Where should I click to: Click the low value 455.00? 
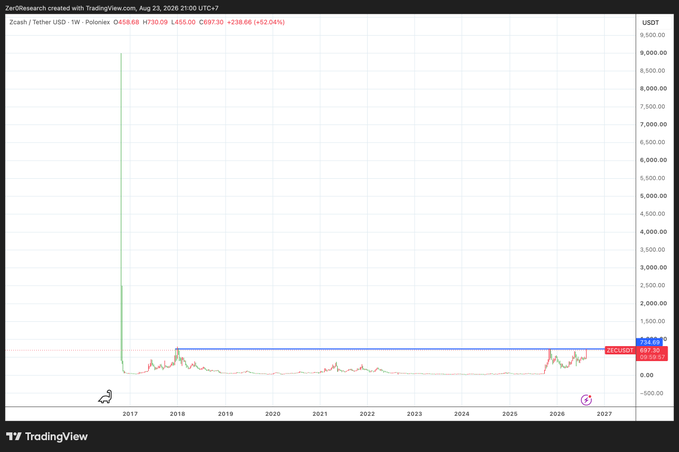(185, 22)
